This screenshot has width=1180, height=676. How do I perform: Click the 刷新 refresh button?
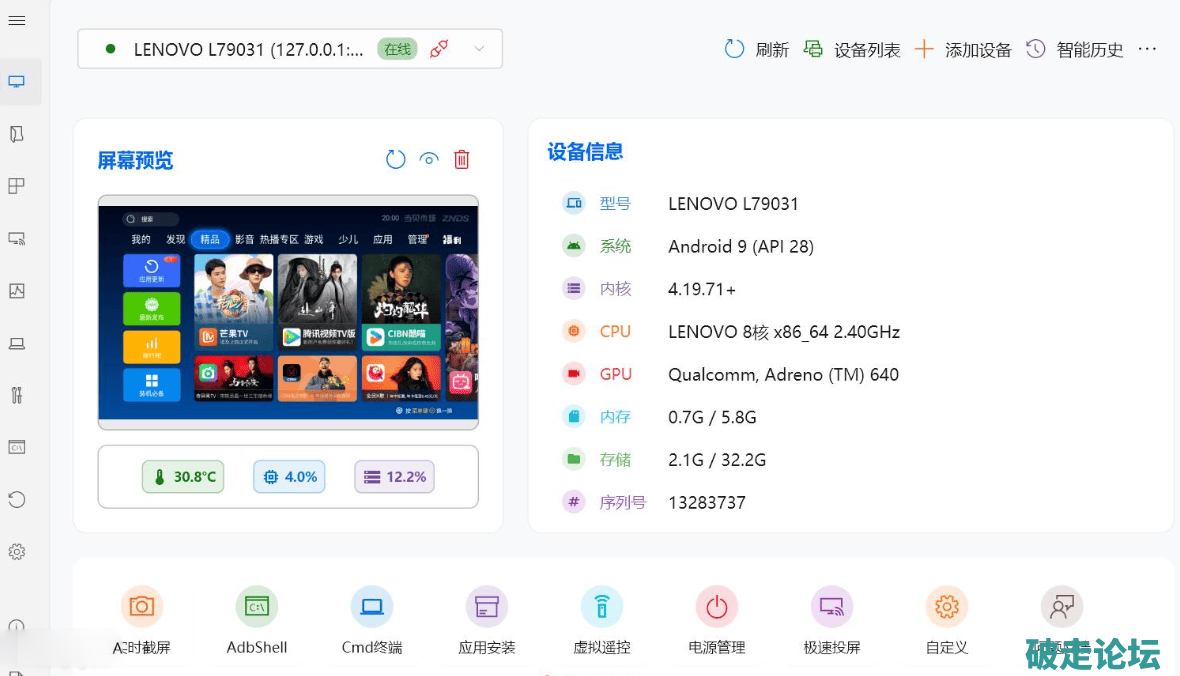click(757, 49)
